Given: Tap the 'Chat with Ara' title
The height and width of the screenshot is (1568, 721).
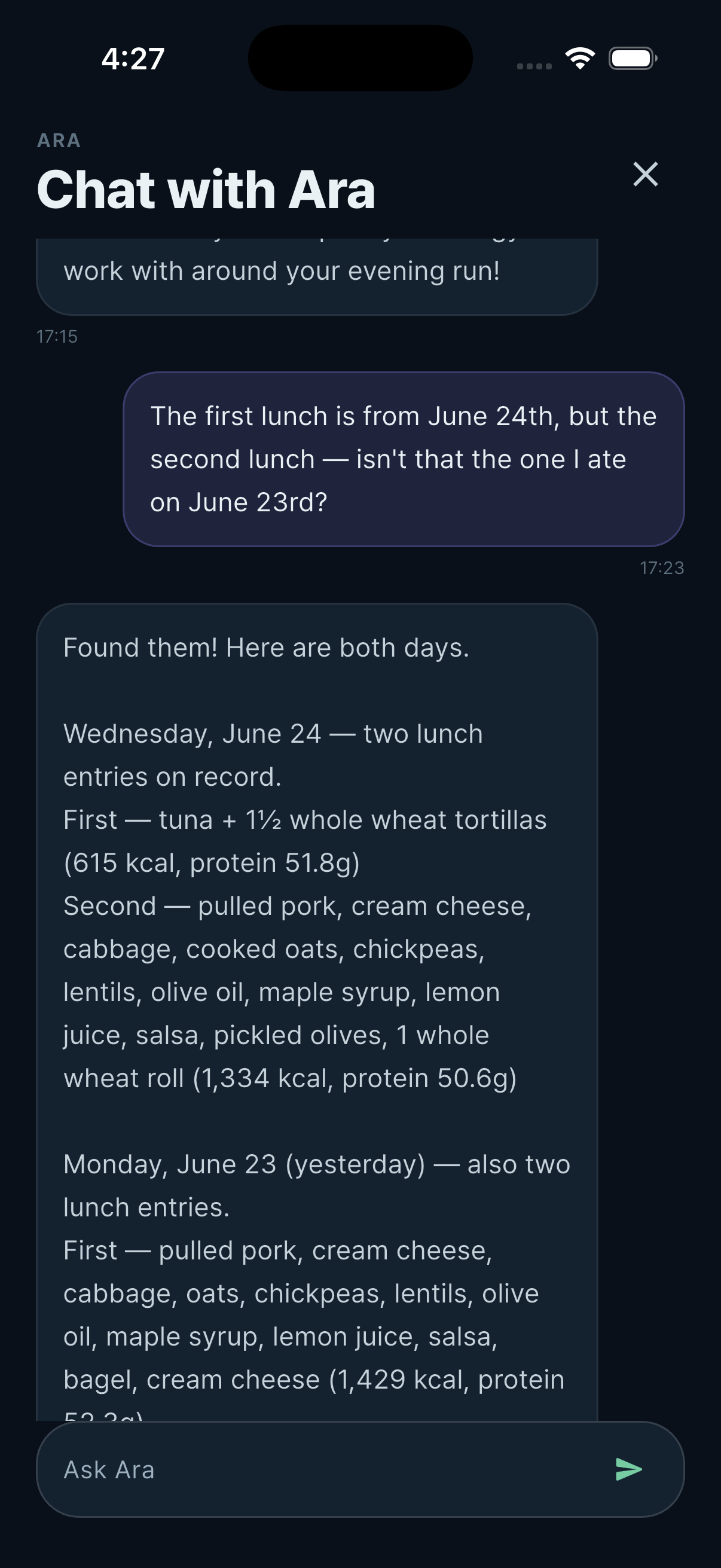Looking at the screenshot, I should pos(206,190).
